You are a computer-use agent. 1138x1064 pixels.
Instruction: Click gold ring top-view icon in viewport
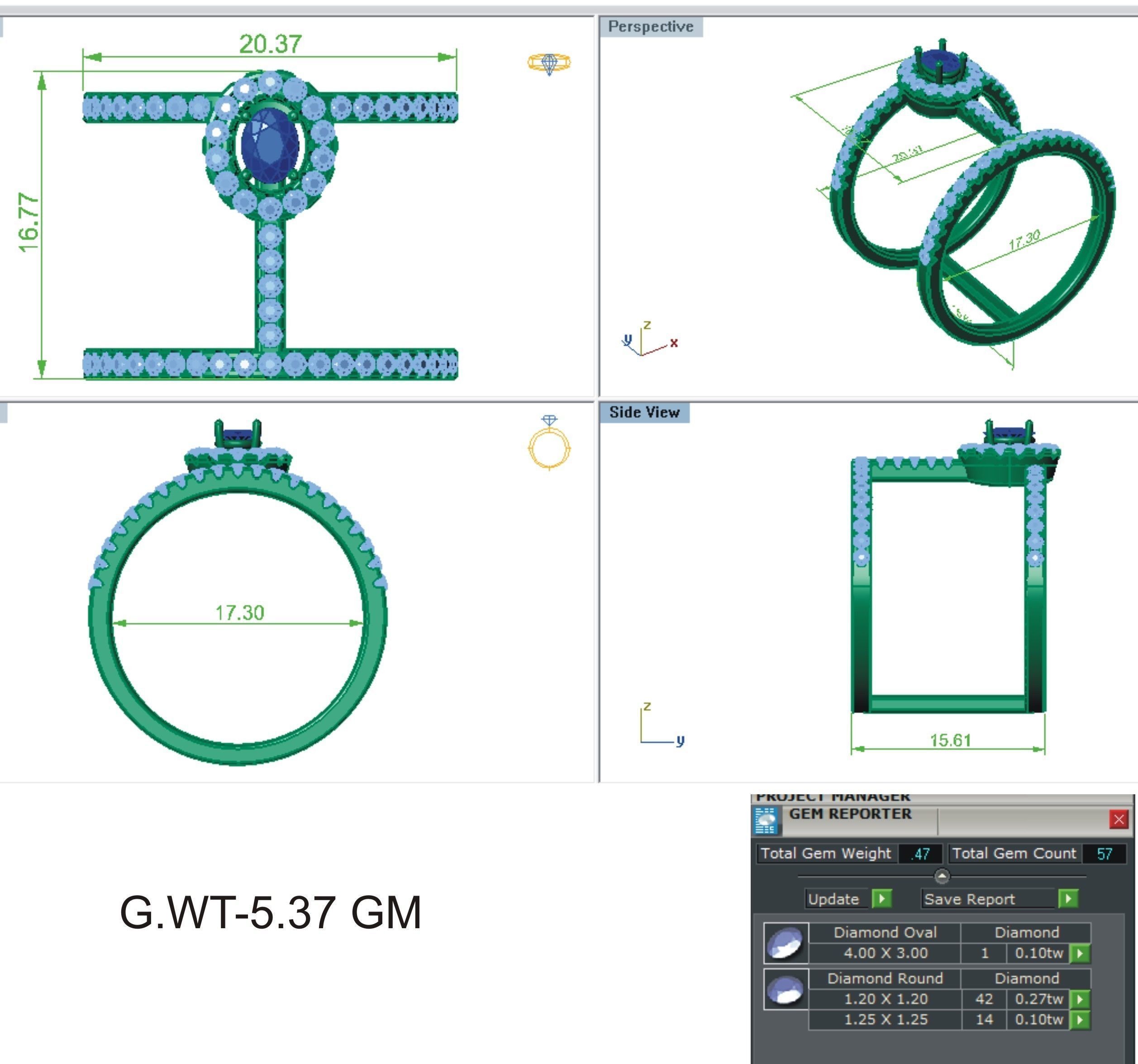tap(549, 62)
